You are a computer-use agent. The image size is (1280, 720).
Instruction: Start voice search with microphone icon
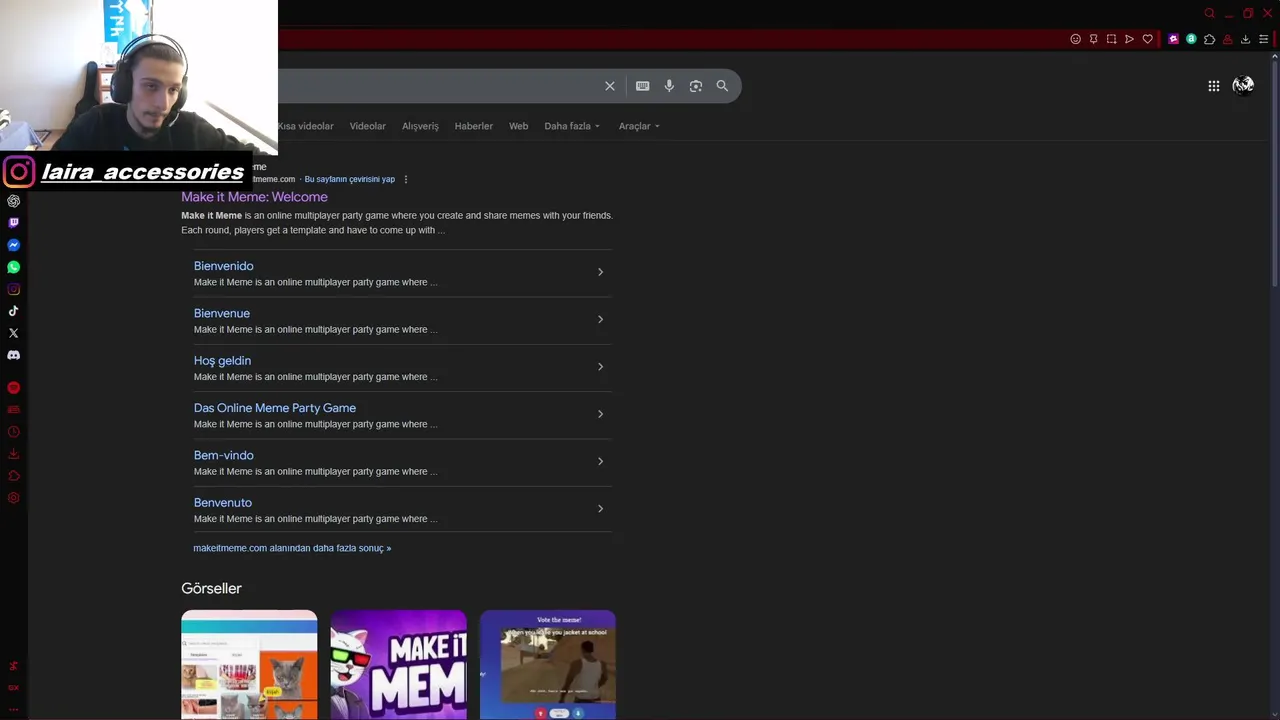point(669,86)
